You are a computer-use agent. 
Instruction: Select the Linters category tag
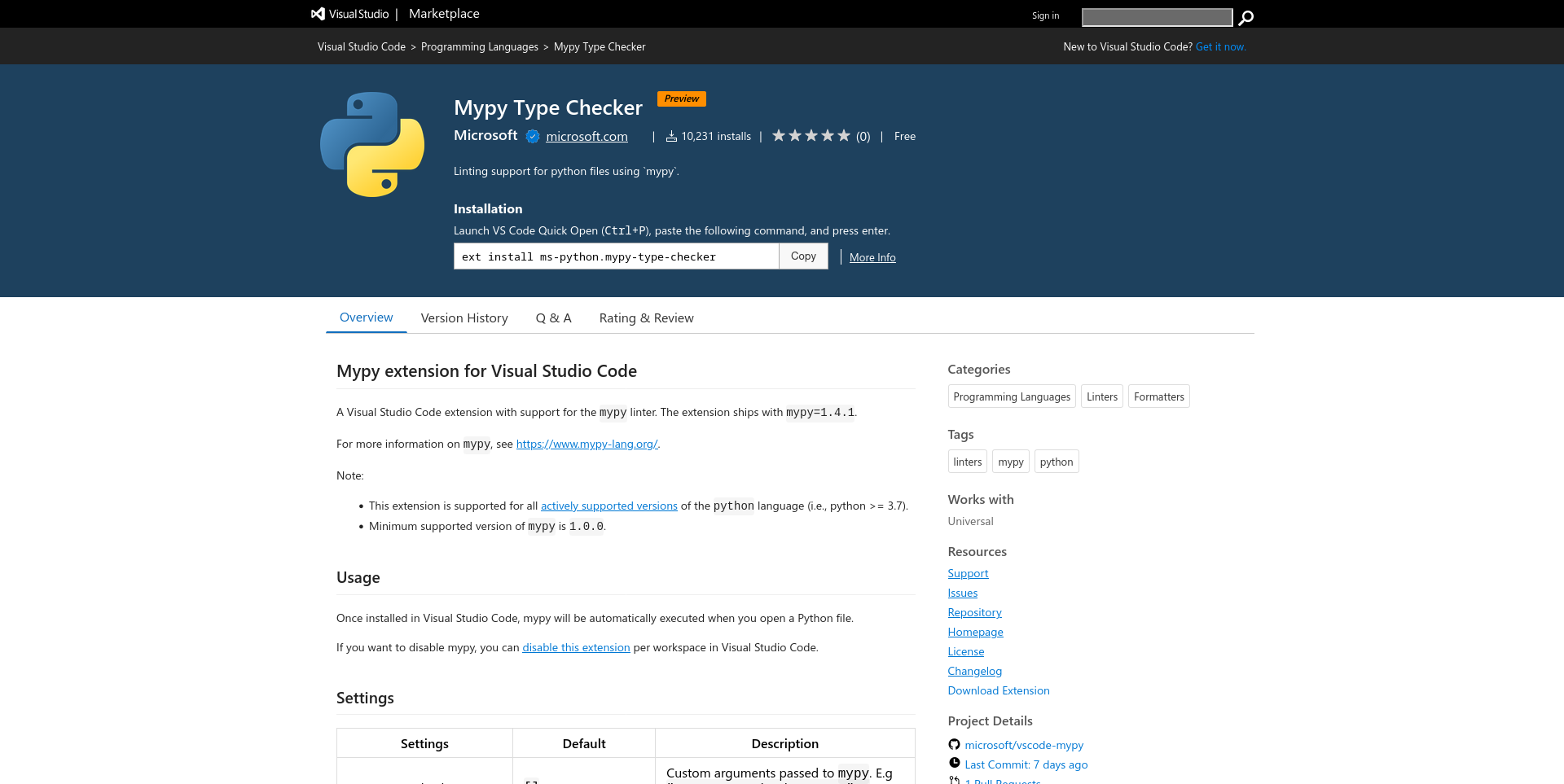pos(1101,396)
